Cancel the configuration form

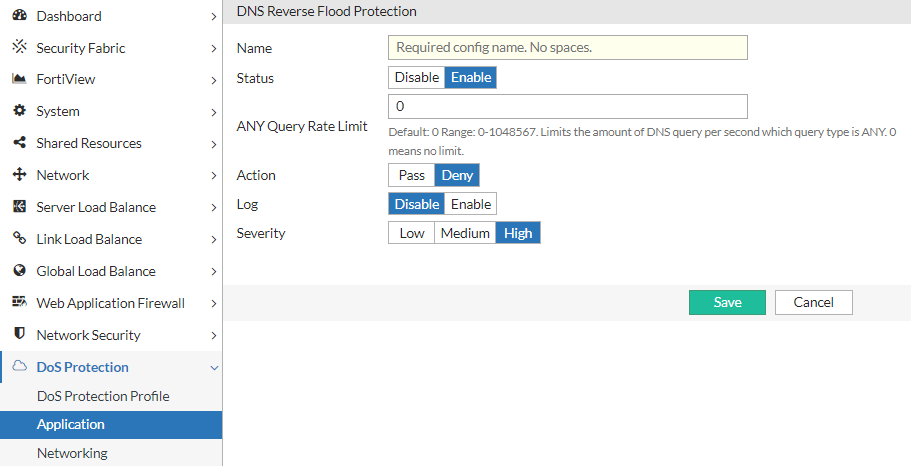click(813, 302)
